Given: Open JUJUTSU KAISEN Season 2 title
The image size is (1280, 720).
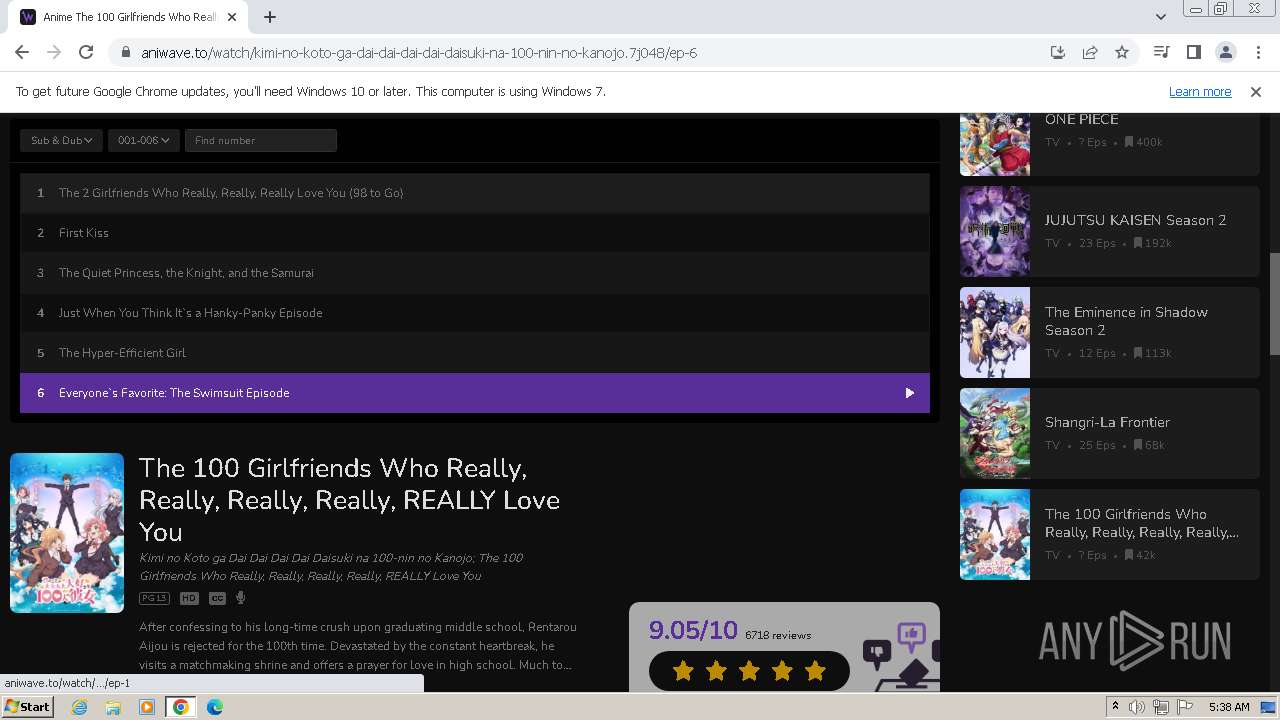Looking at the screenshot, I should (1135, 220).
